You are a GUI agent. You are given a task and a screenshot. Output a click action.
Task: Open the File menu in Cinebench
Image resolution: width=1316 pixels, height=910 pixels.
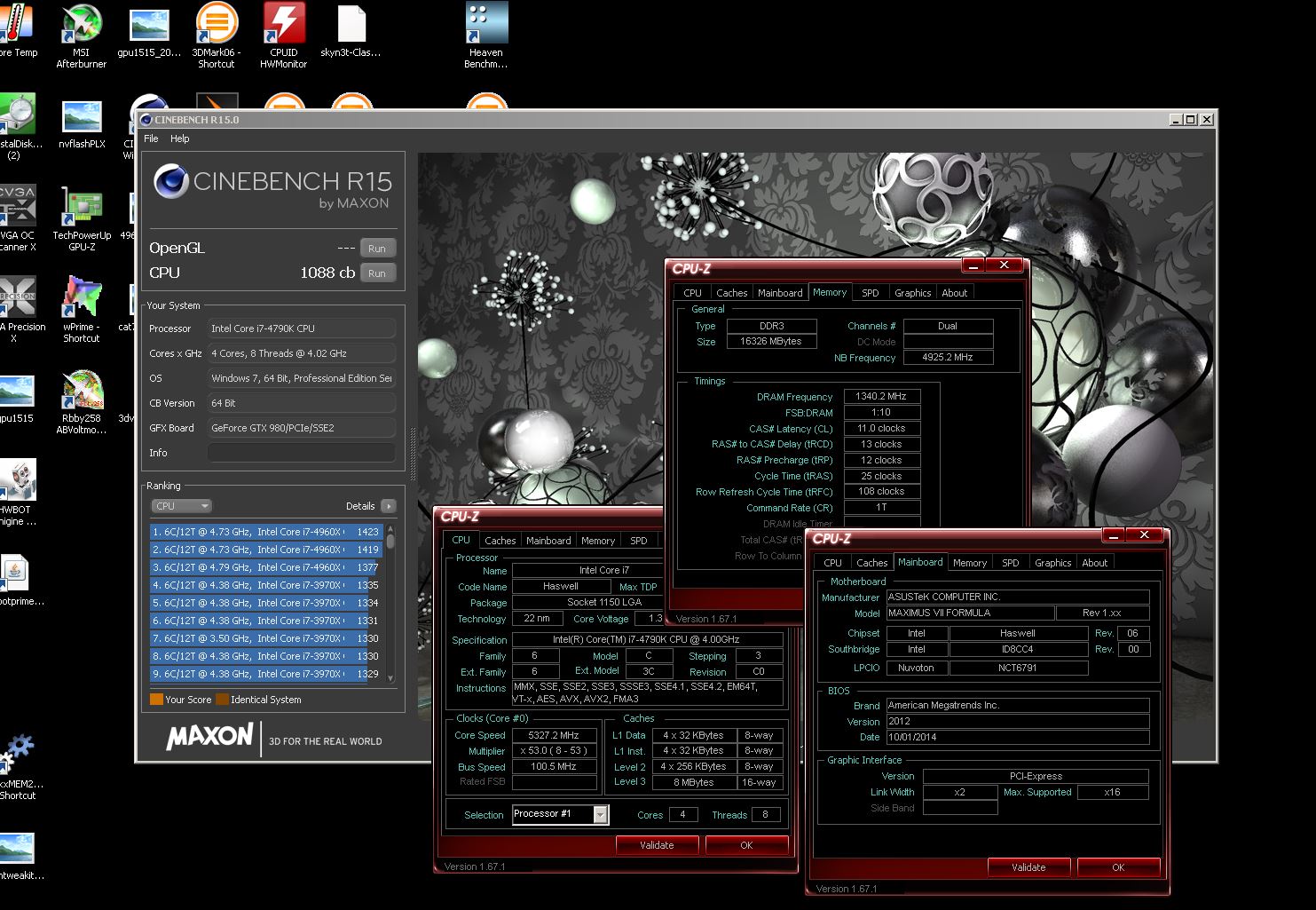pos(151,138)
